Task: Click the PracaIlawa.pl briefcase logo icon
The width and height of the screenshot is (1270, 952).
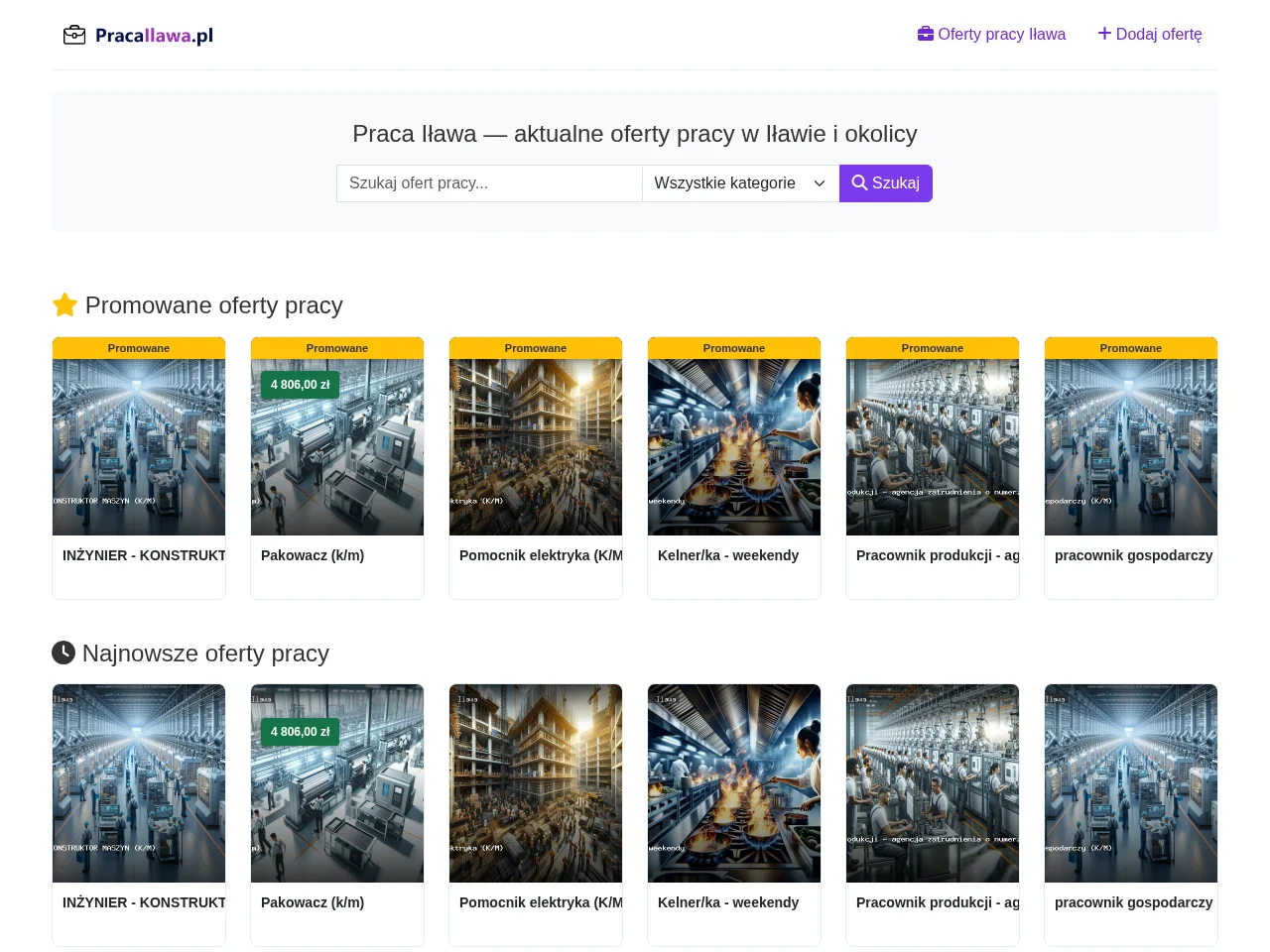Action: click(74, 36)
